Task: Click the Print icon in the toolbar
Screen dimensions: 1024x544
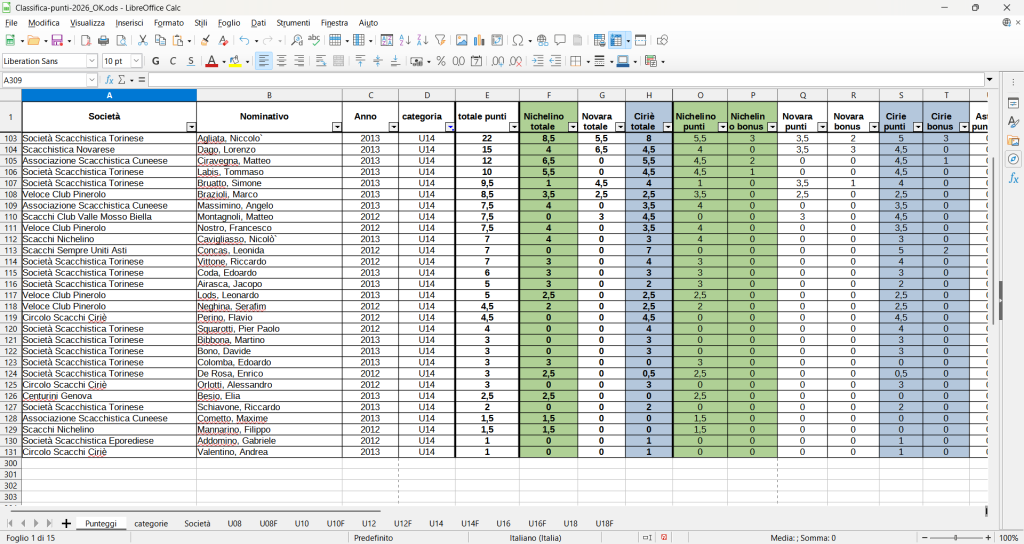Action: [103, 41]
